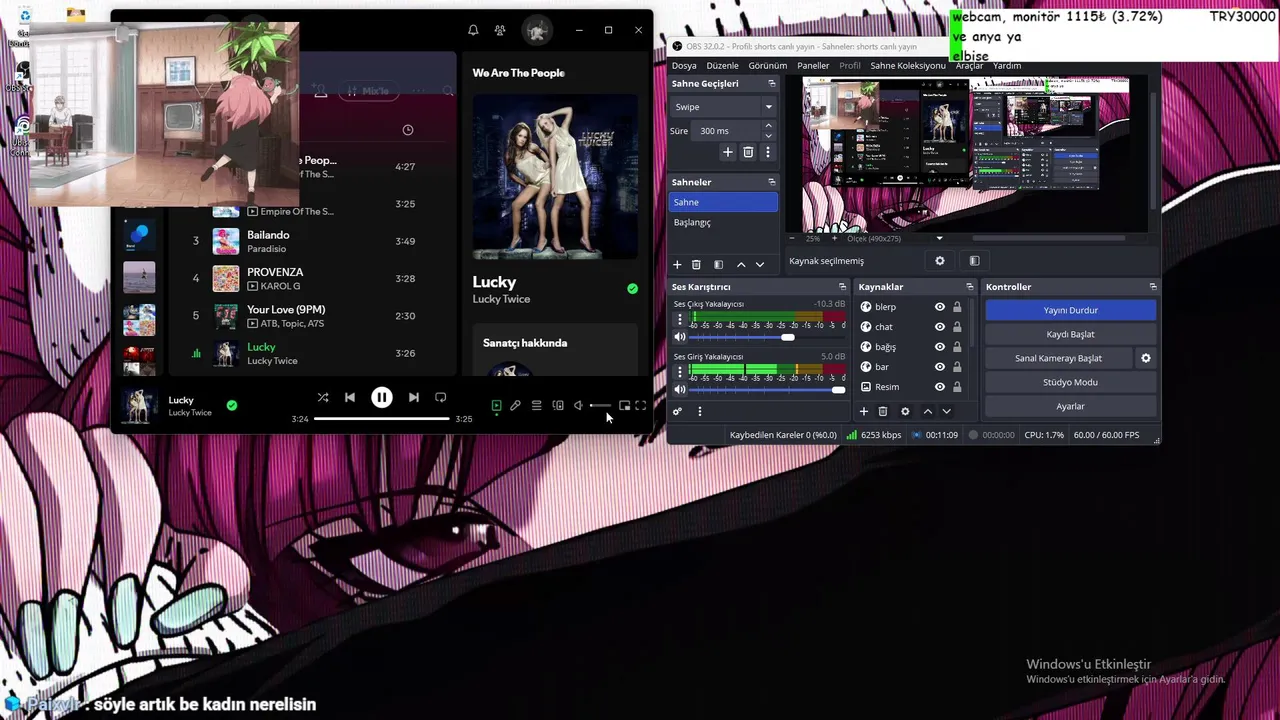The image size is (1280, 720).
Task: Delete scene transition with trash icon
Action: coord(748,152)
